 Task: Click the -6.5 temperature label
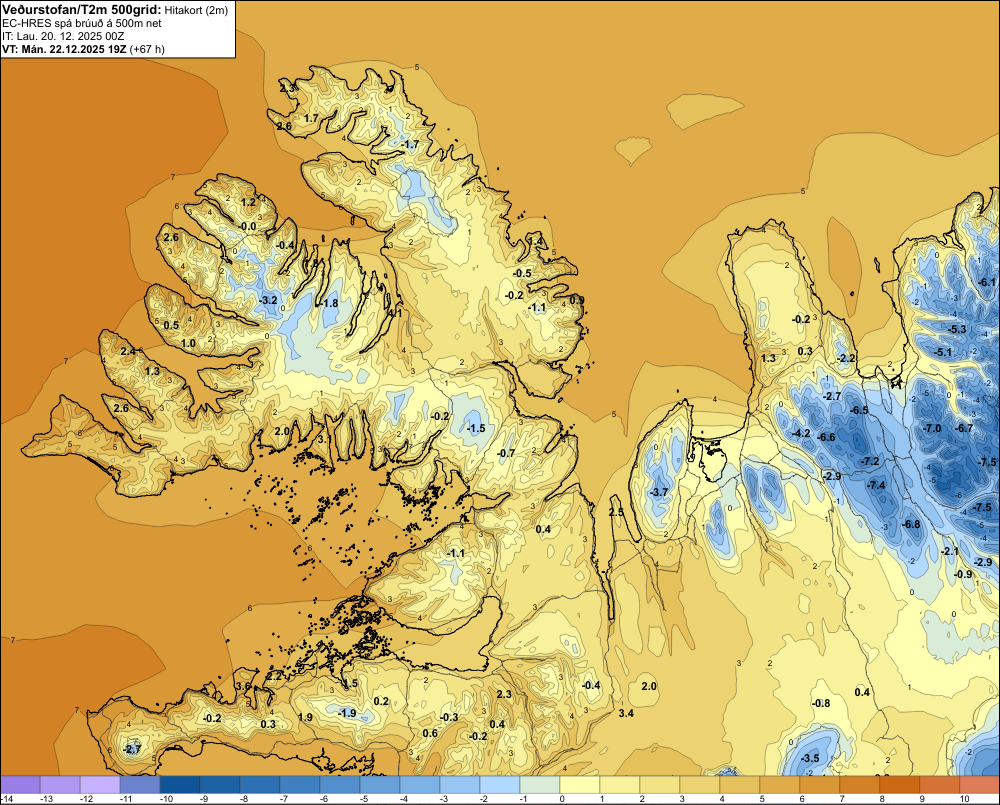coord(860,410)
